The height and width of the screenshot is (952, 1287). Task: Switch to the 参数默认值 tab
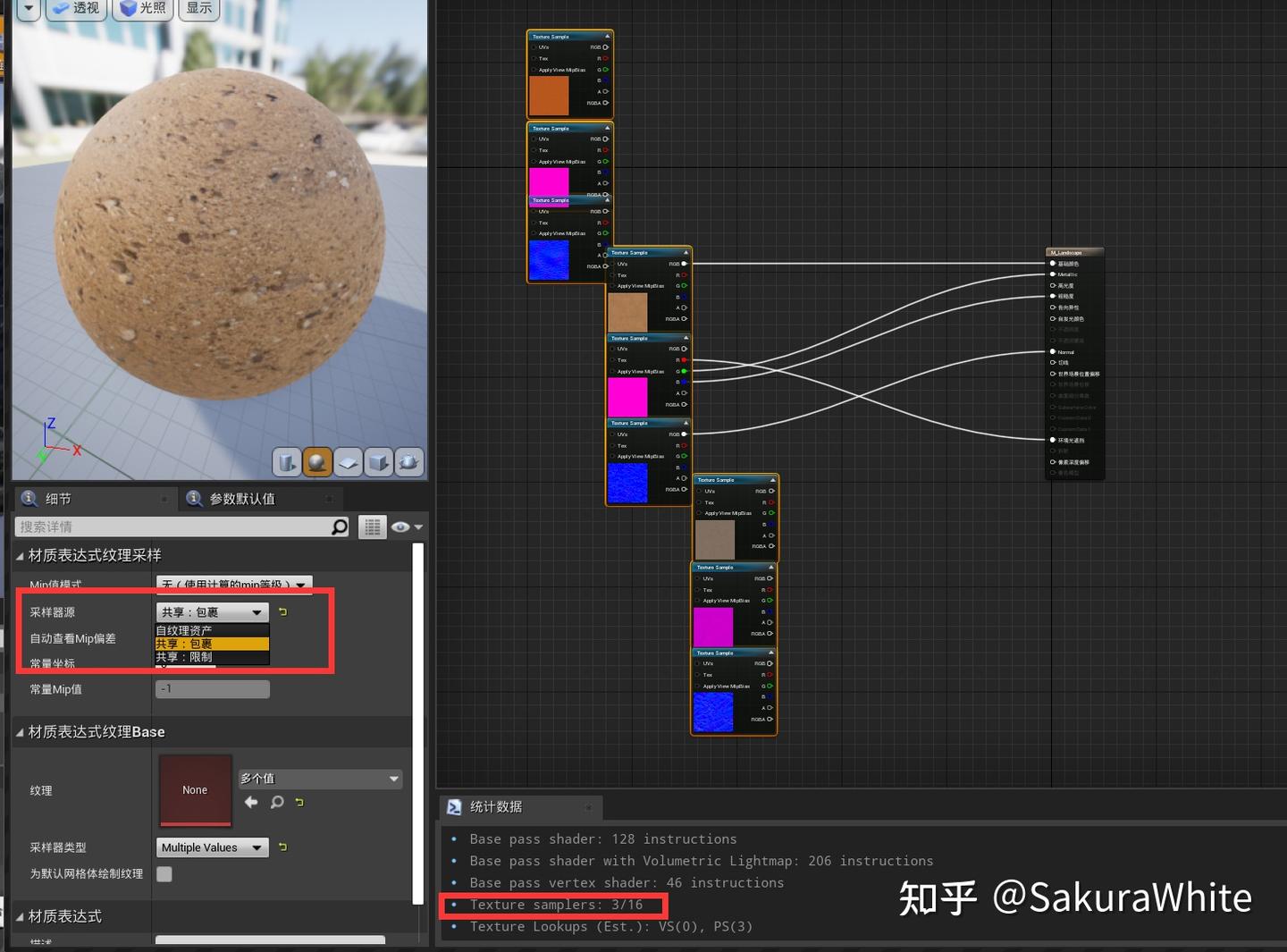coord(242,499)
